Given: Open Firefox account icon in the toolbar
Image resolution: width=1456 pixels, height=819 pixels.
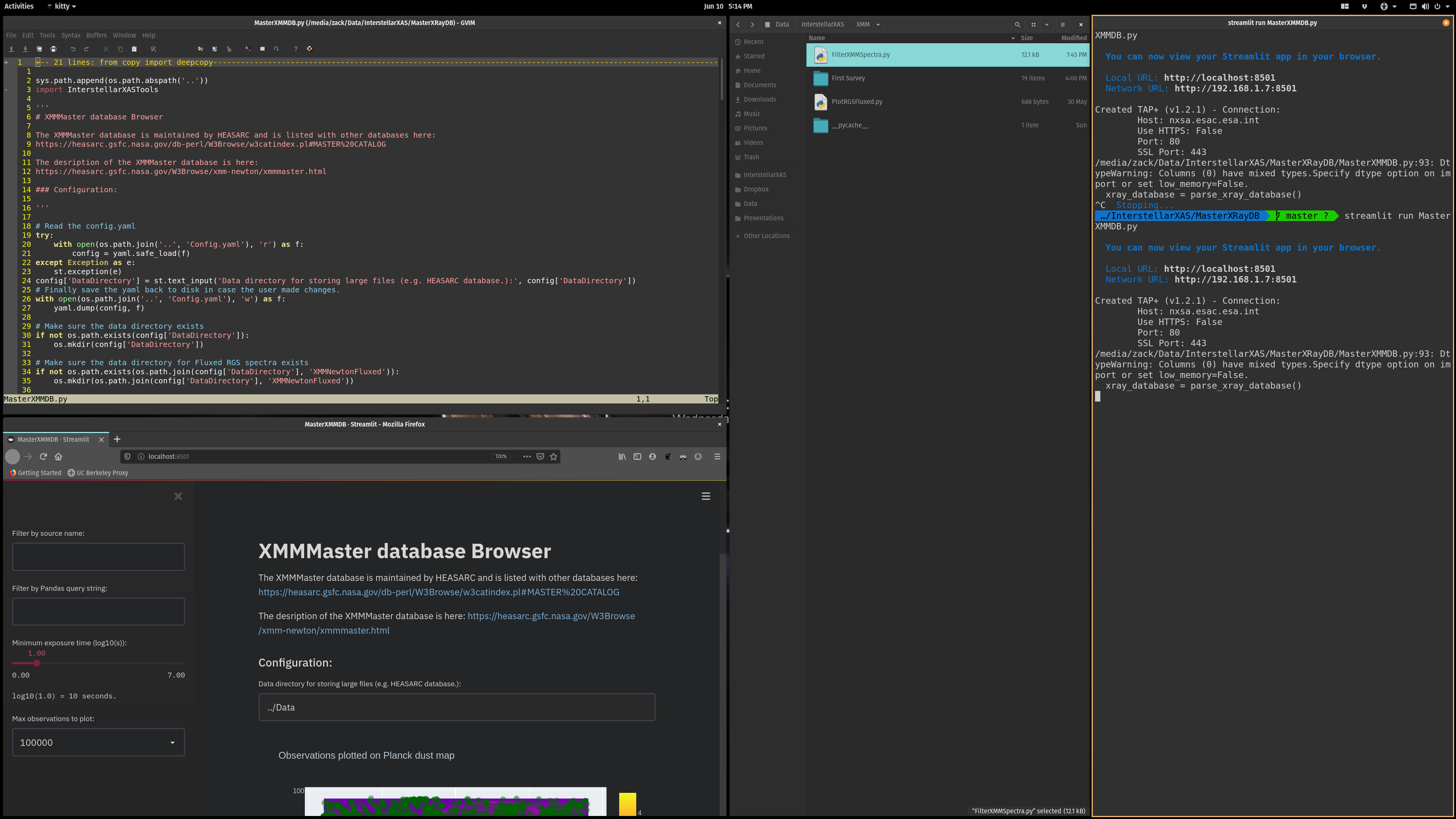Looking at the screenshot, I should click(652, 456).
